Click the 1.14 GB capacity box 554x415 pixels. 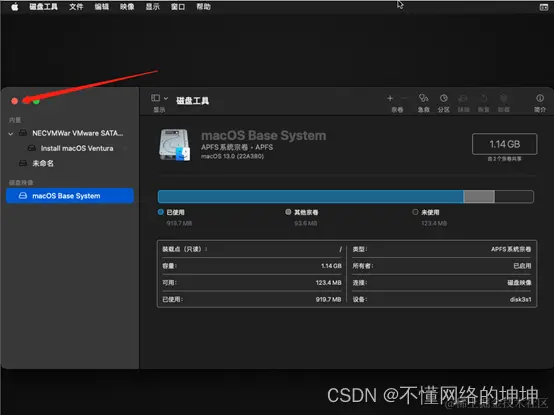[x=505, y=144]
